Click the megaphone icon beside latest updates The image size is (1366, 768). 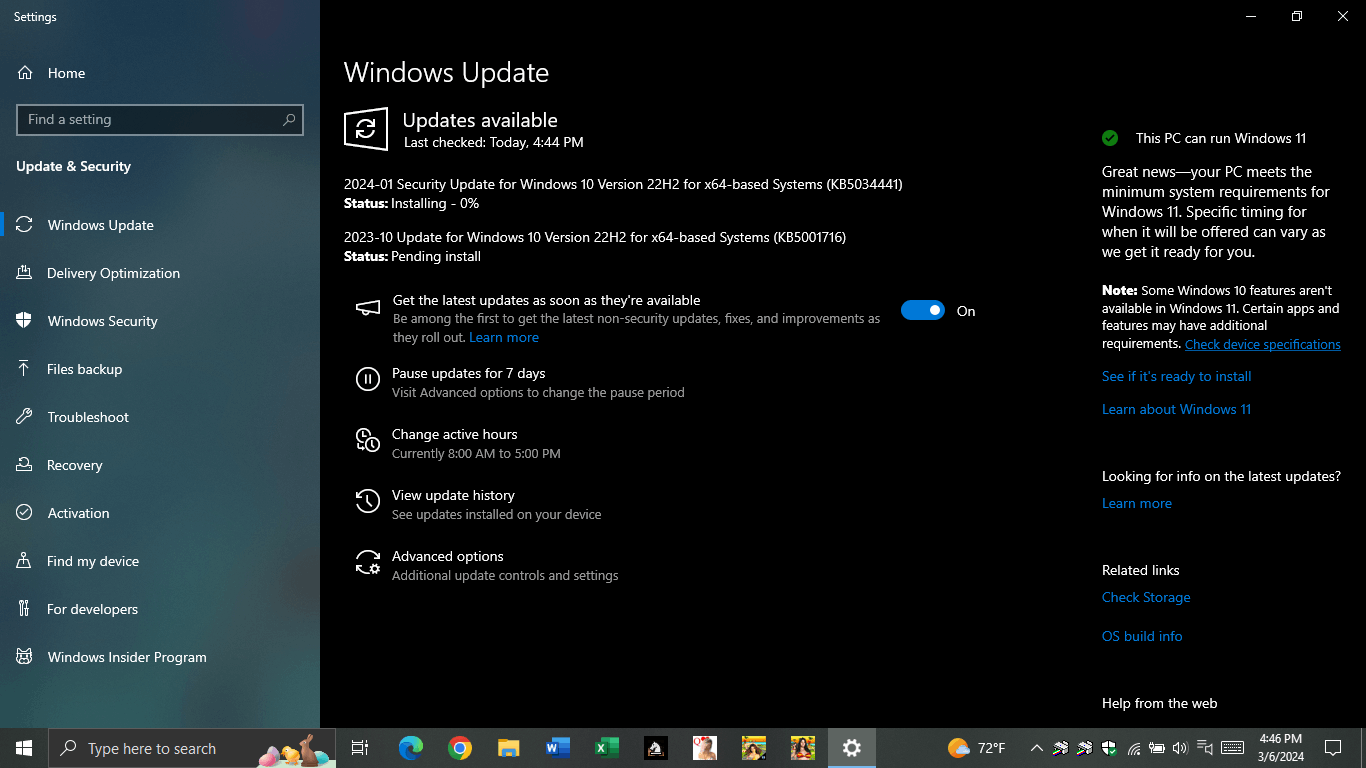coord(368,308)
